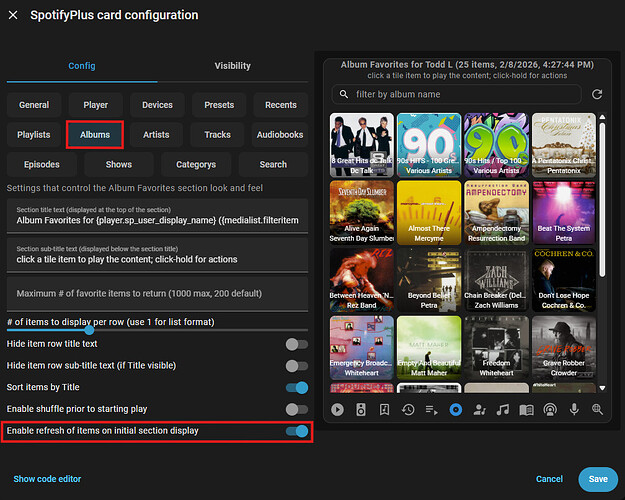Play Ampendectomy by Resurrection Band
Image resolution: width=625 pixels, height=500 pixels.
click(x=496, y=213)
